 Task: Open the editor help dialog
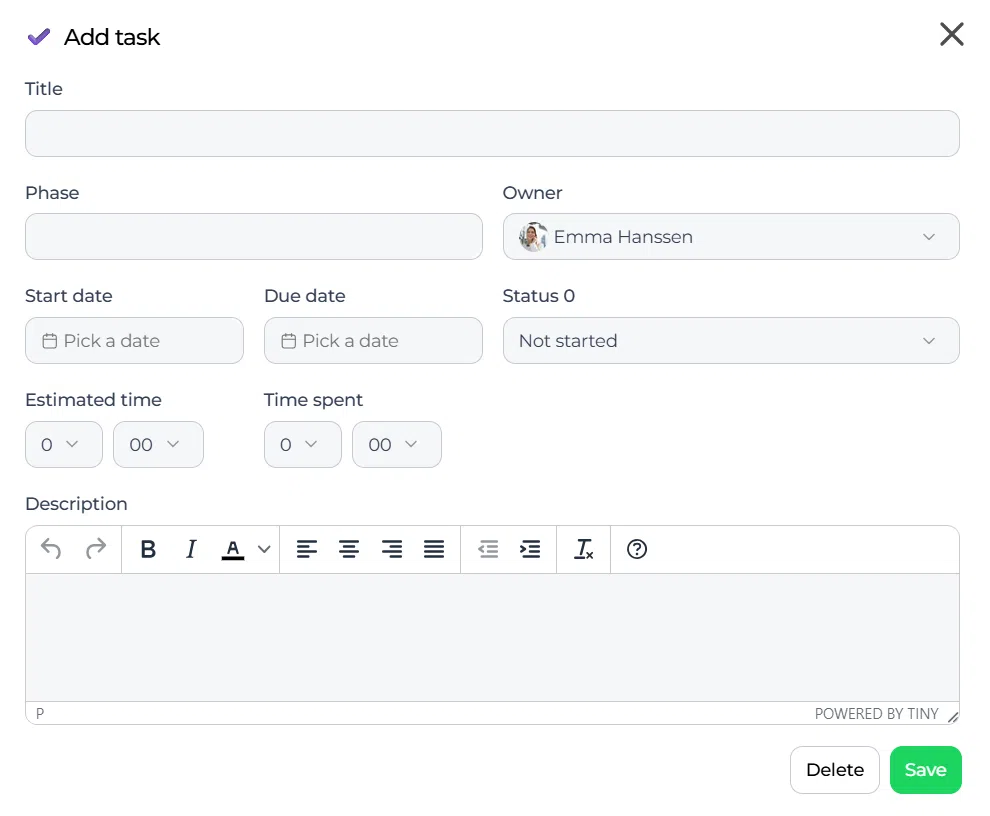[637, 549]
